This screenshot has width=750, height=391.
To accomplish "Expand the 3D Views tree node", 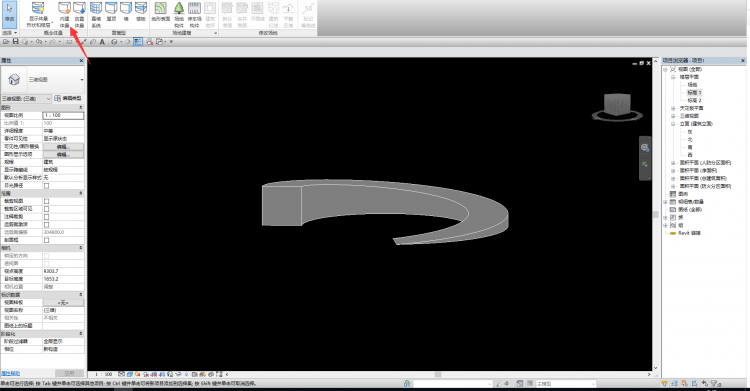I will (673, 116).
